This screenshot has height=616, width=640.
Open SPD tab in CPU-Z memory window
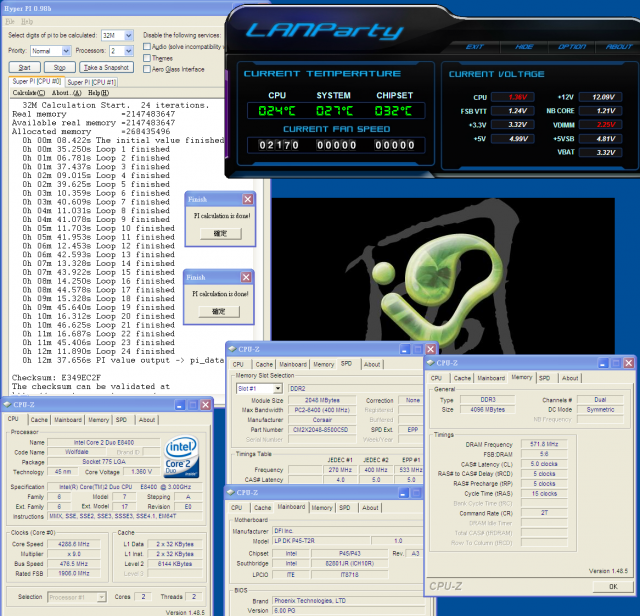pos(544,378)
